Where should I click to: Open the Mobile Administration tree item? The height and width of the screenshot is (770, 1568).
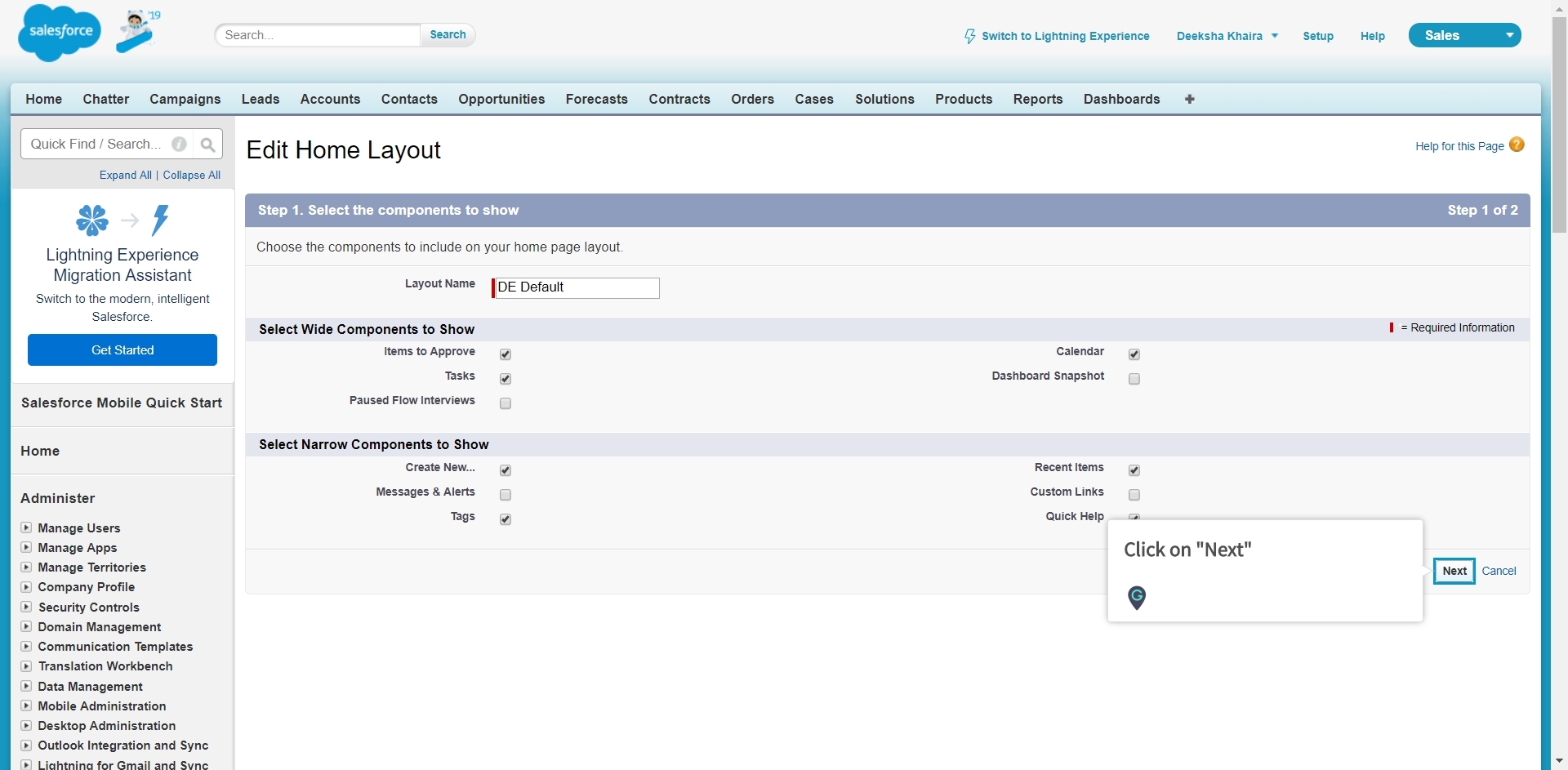coord(102,705)
